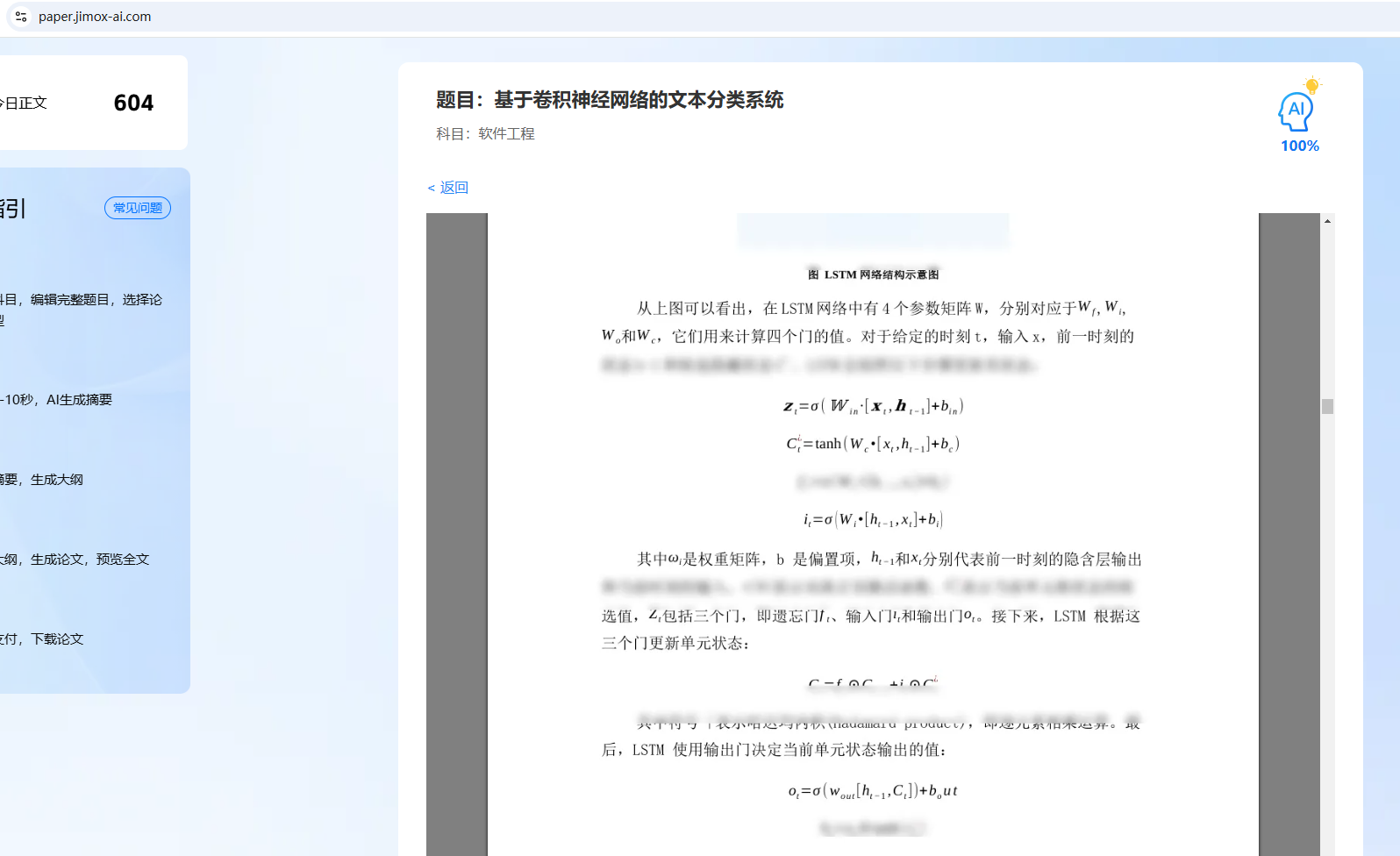The image size is (1400, 856).
Task: Click the formula for output gate o_t
Action: tap(873, 791)
